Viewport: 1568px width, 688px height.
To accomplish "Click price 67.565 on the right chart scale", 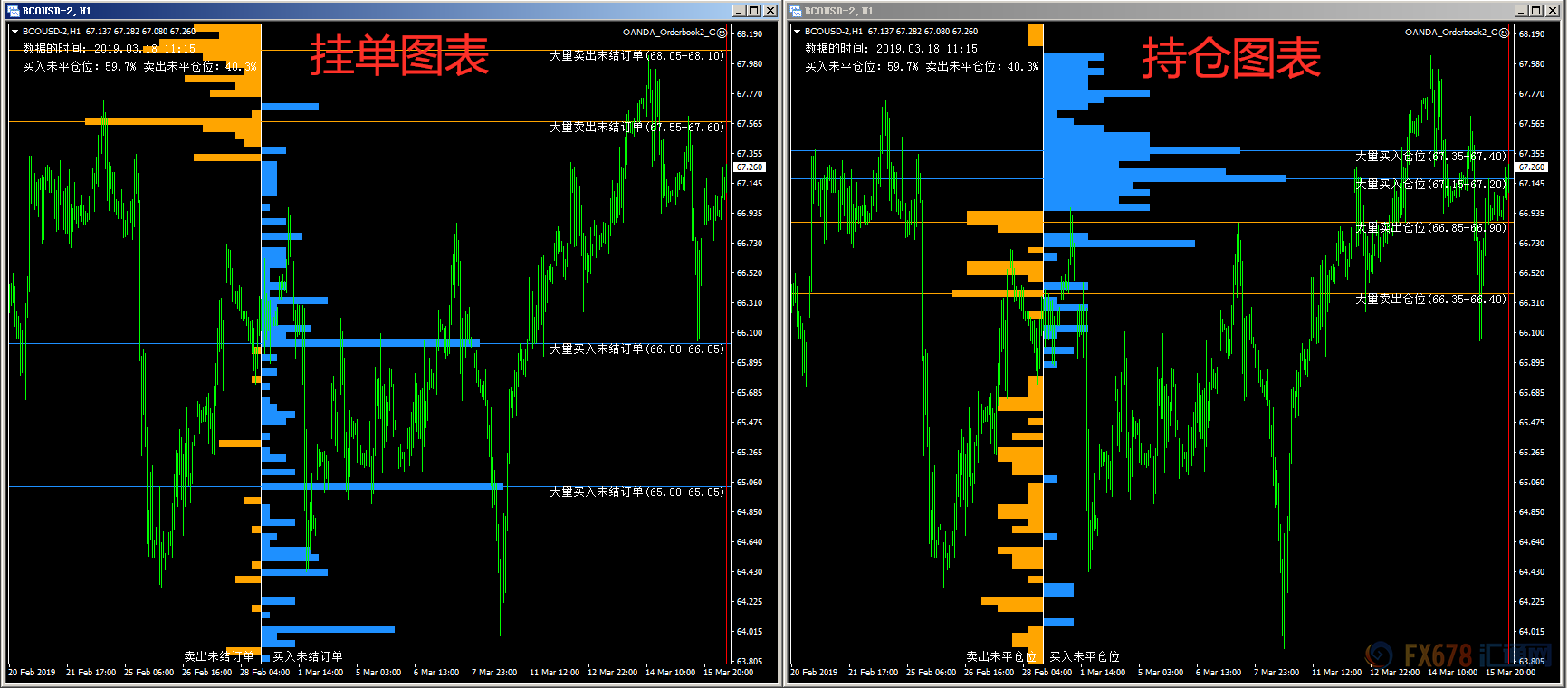I will point(1532,124).
